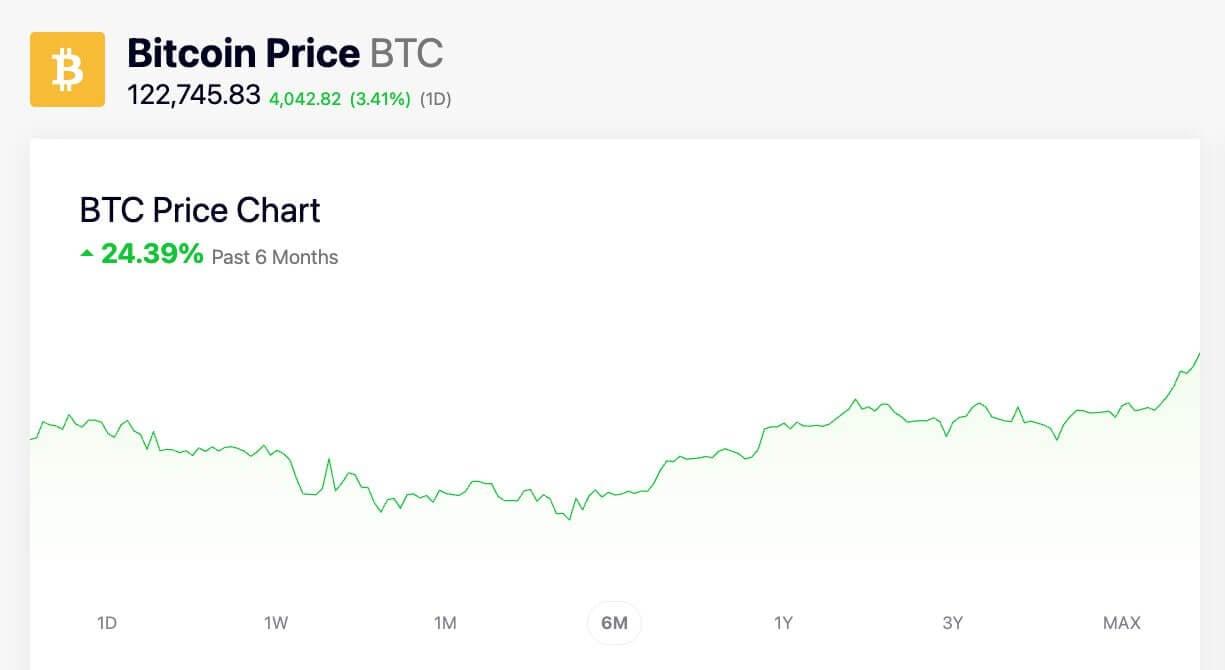Switch to the 1M chart view
Screen dimensions: 1225x670
coord(445,622)
